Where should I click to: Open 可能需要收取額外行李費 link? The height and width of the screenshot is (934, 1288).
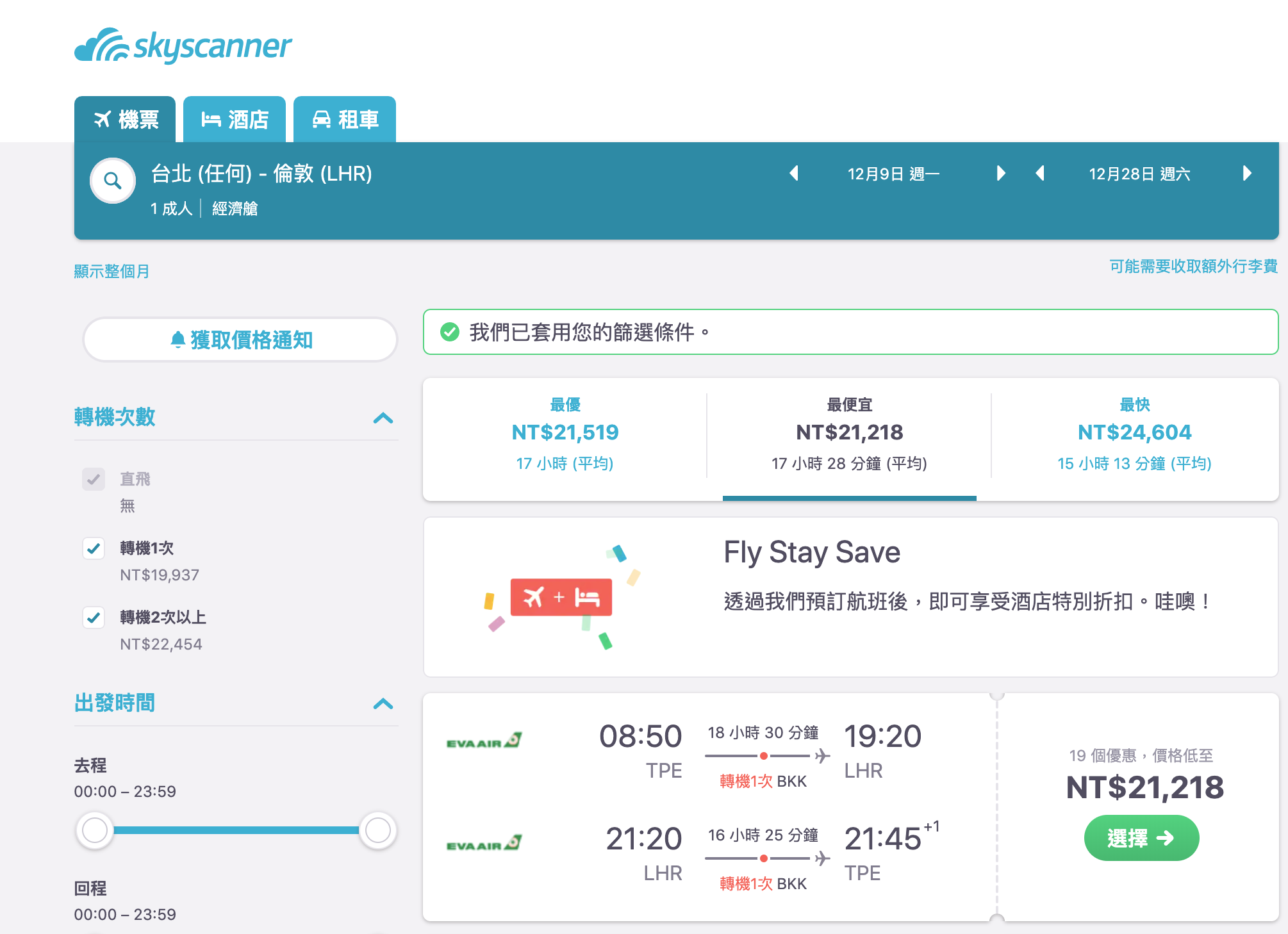(1194, 266)
